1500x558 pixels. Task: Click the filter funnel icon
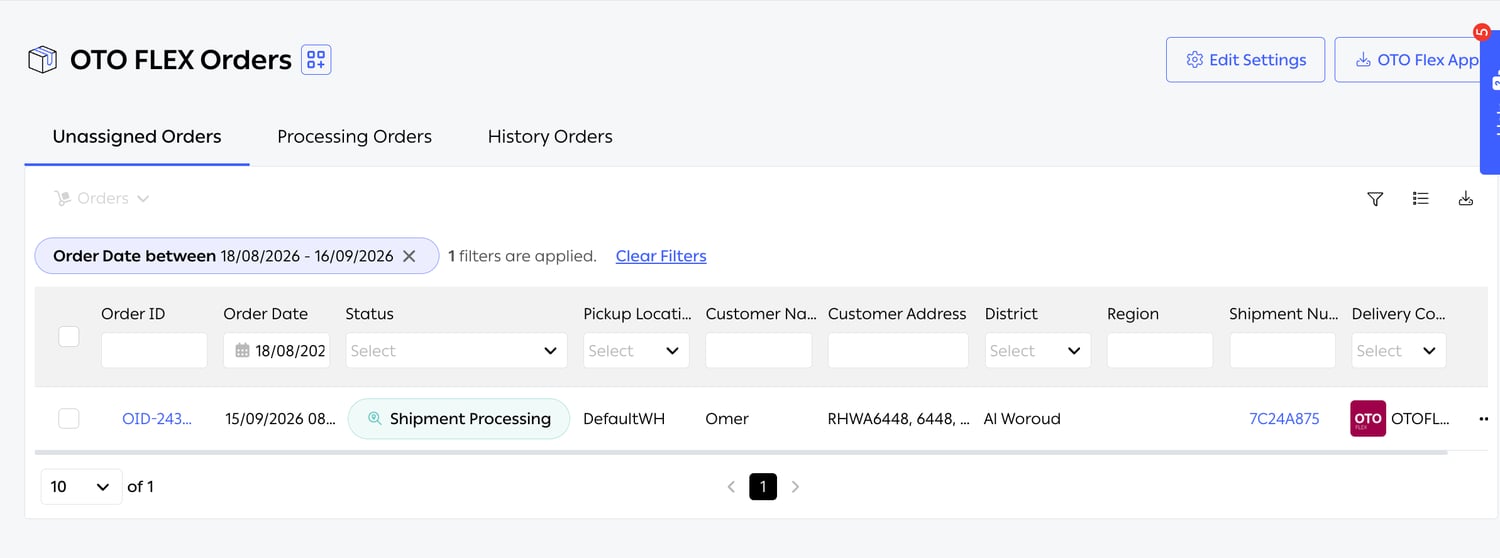(x=1375, y=199)
